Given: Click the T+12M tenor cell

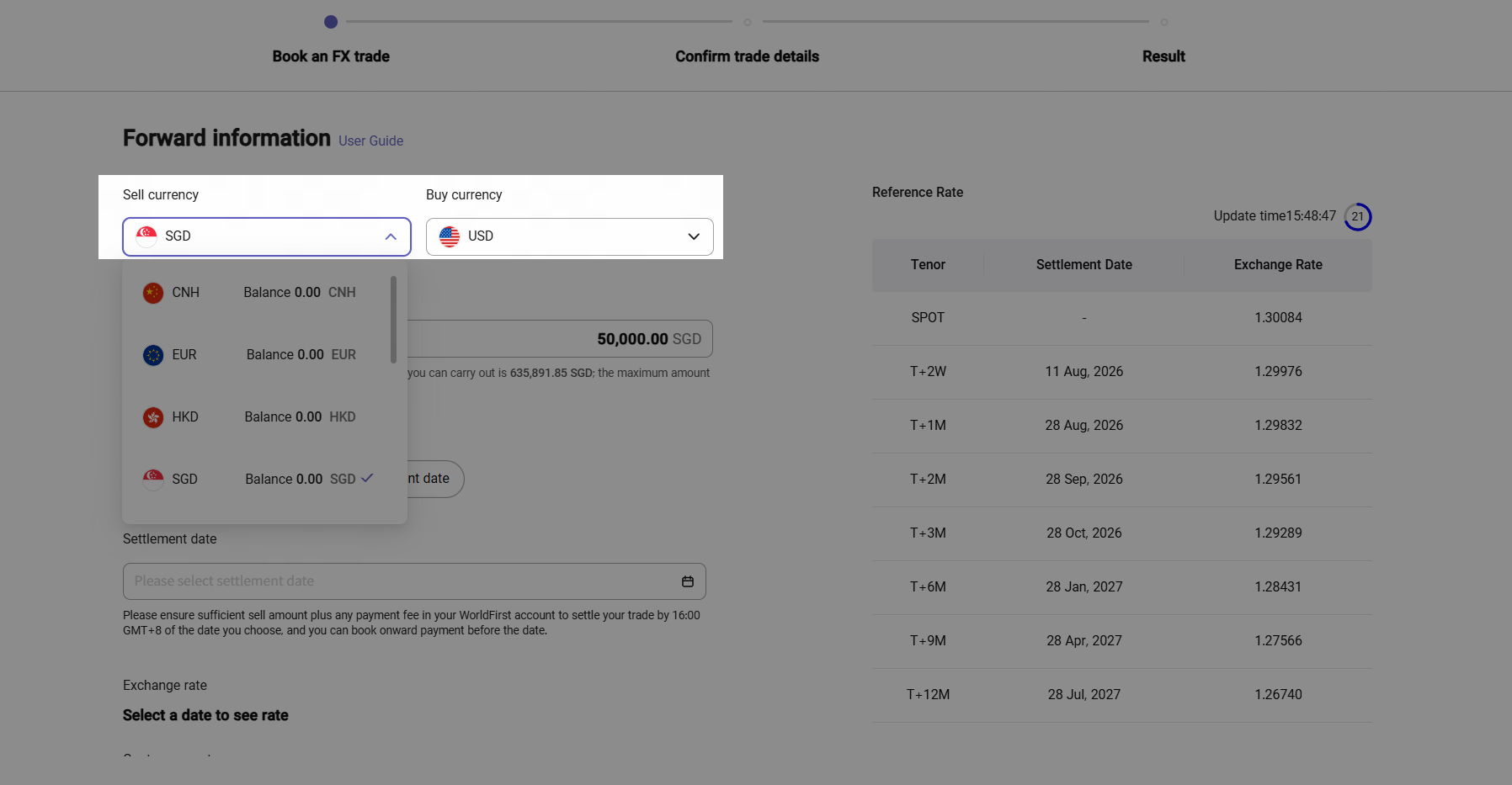Looking at the screenshot, I should (928, 695).
